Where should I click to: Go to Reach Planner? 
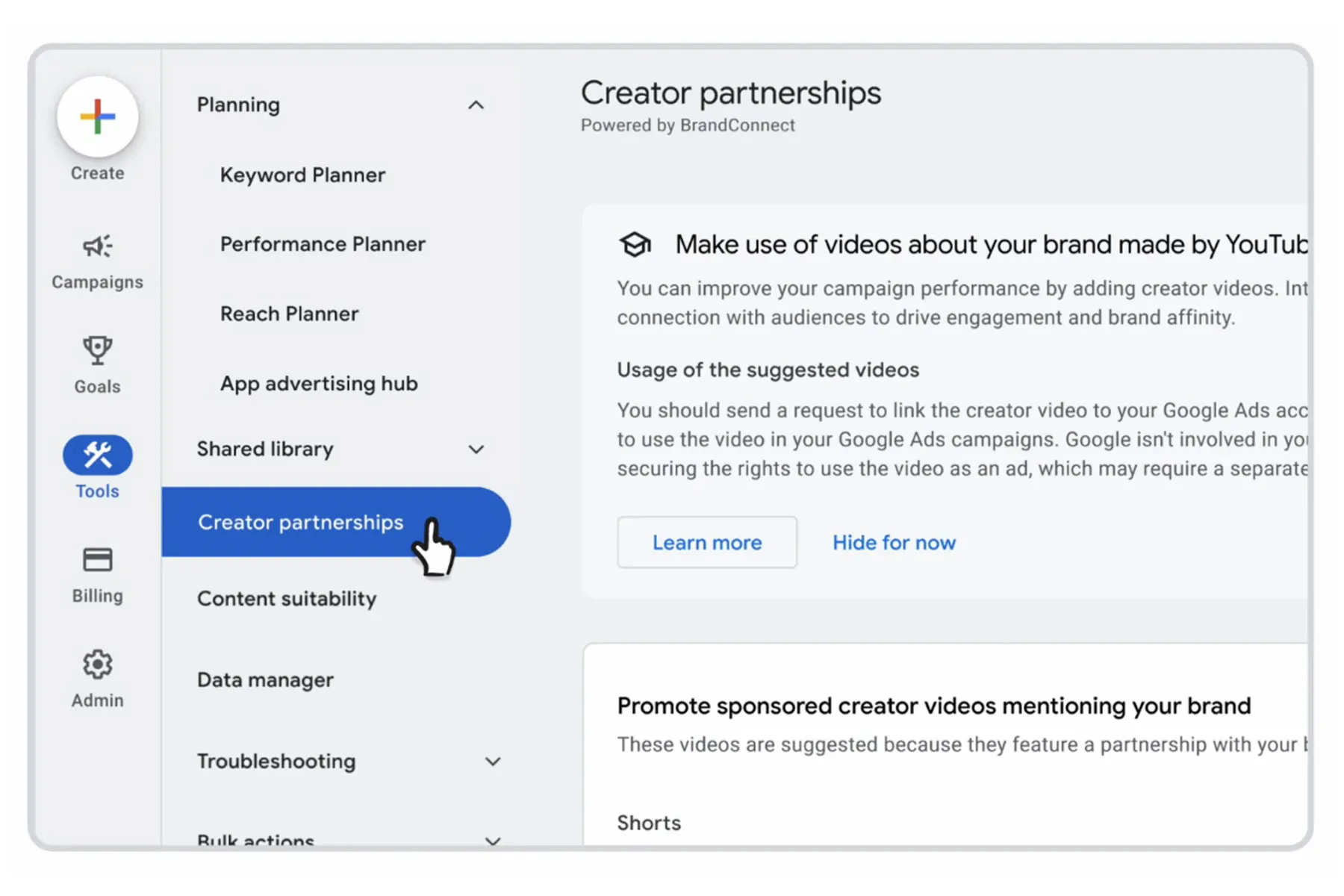[289, 314]
